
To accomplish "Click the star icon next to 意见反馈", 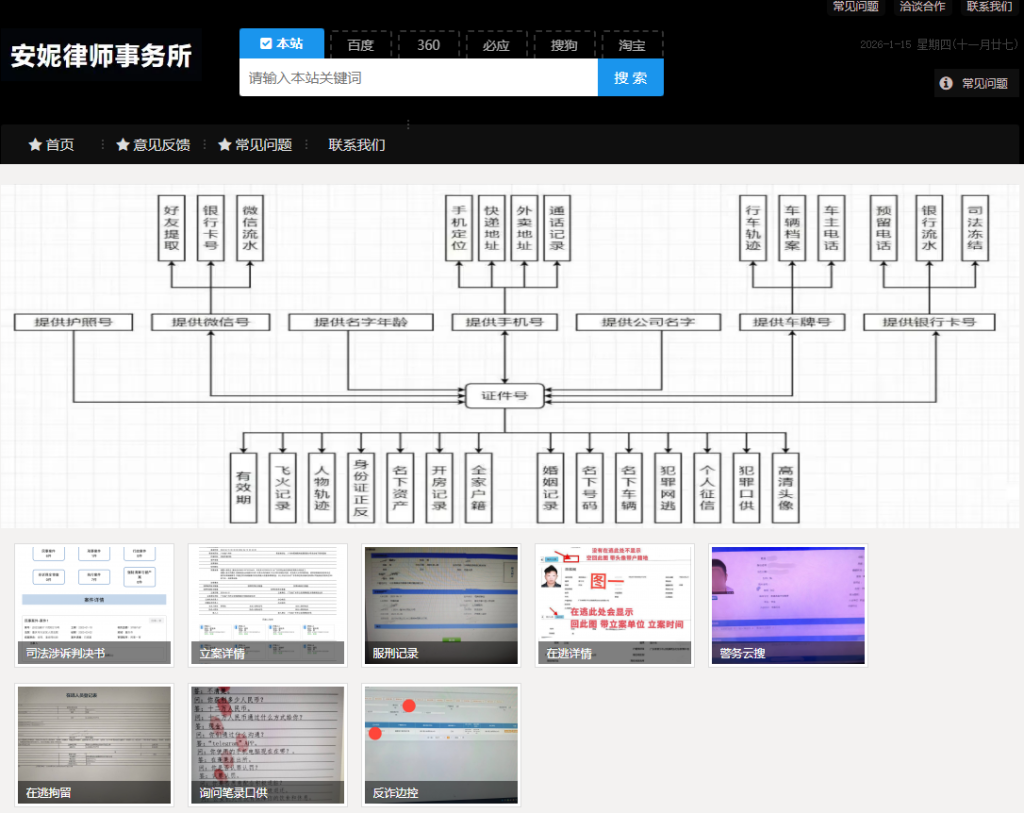I will pyautogui.click(x=123, y=145).
